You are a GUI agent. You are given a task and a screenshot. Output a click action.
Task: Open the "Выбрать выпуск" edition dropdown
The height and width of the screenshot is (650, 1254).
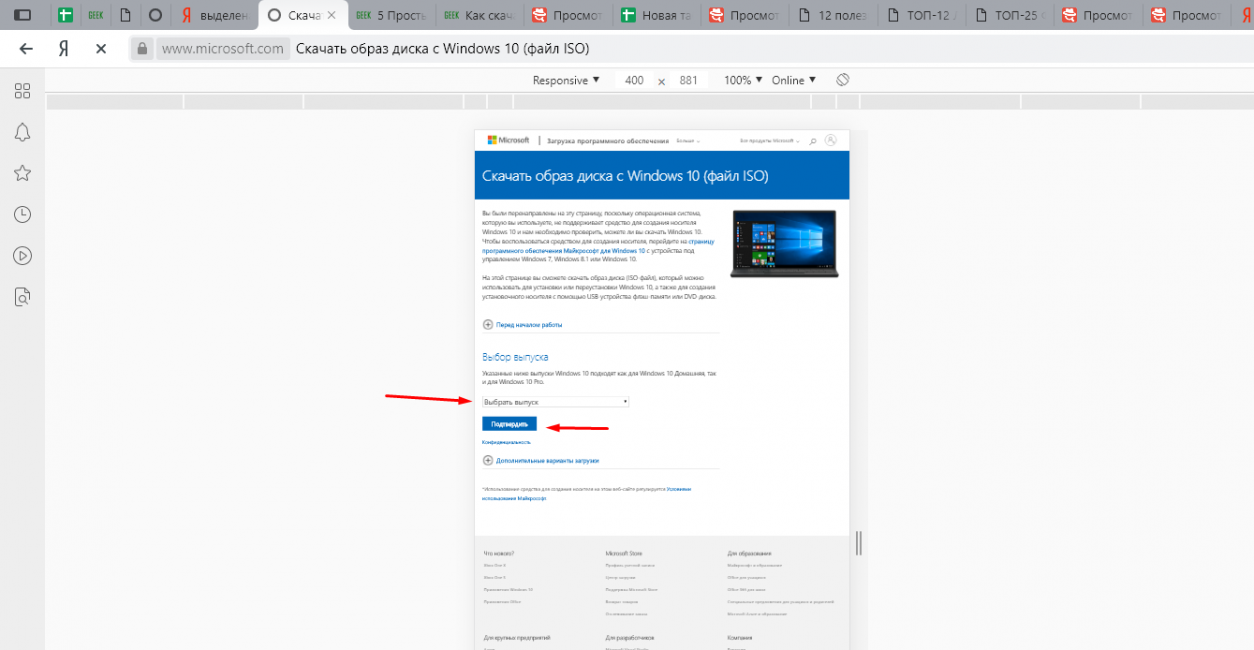555,402
